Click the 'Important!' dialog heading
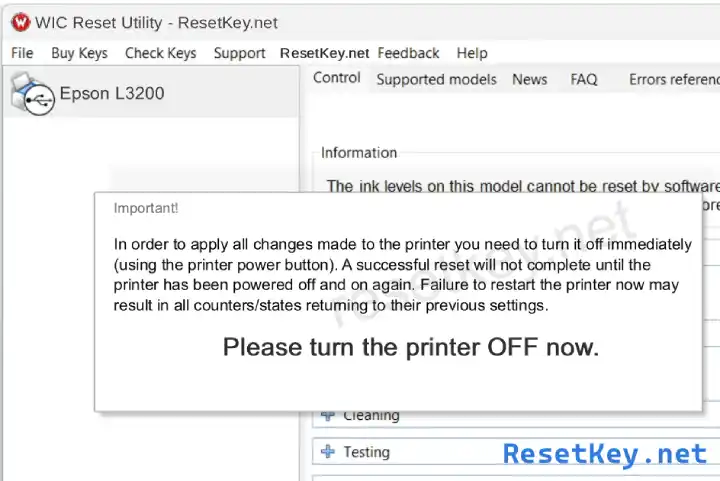Screen dimensions: 720x481 click(146, 208)
